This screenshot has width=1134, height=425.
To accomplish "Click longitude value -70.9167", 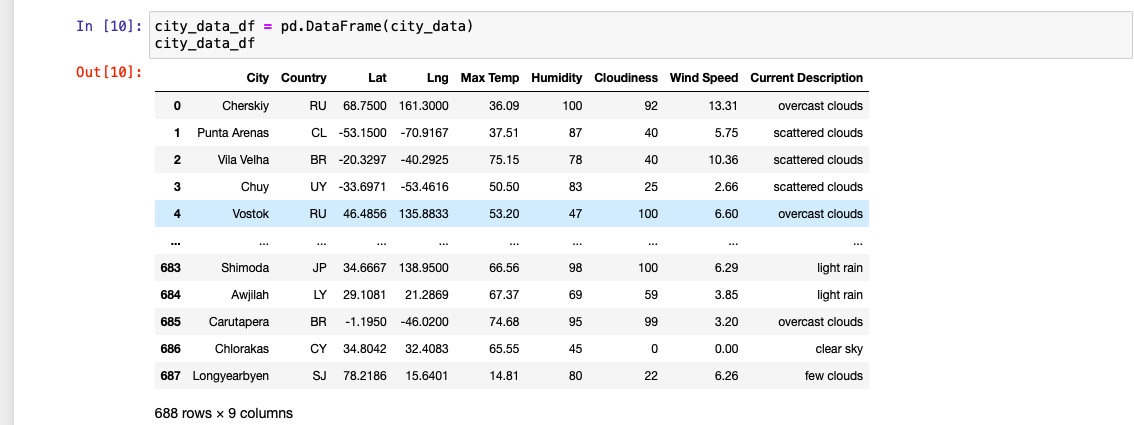I will (423, 133).
